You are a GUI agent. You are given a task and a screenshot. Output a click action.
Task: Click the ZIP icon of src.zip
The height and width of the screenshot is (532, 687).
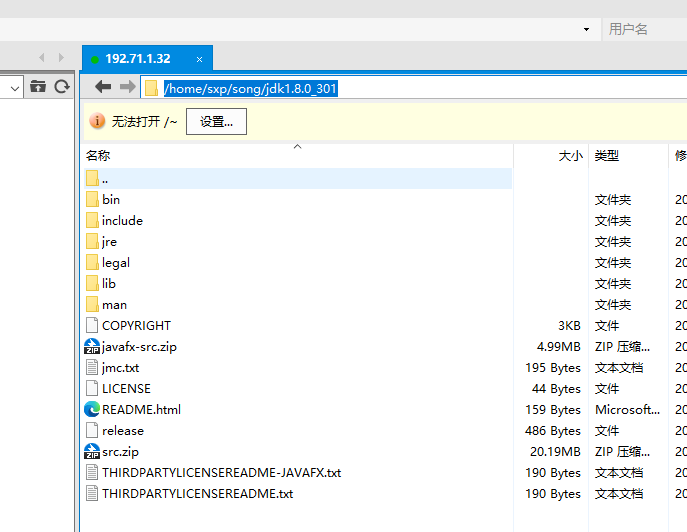92,451
